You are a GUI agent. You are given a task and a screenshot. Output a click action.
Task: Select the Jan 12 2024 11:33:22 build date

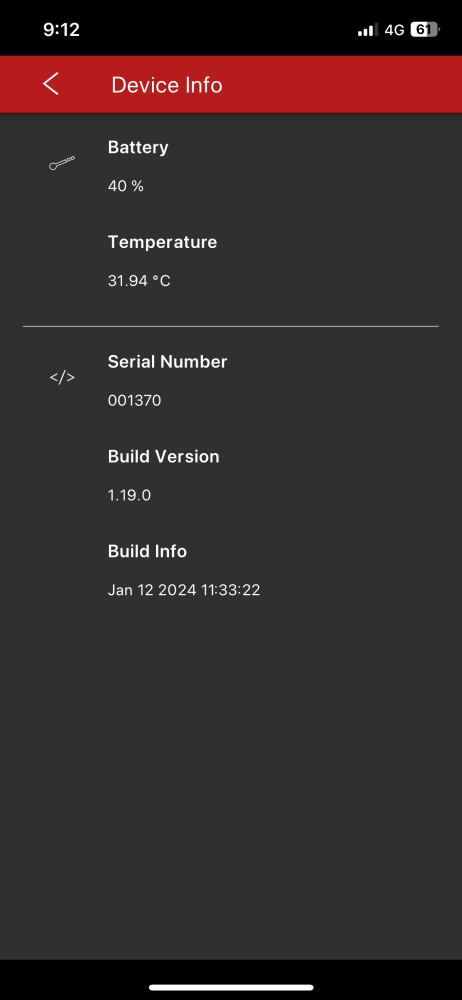(184, 590)
